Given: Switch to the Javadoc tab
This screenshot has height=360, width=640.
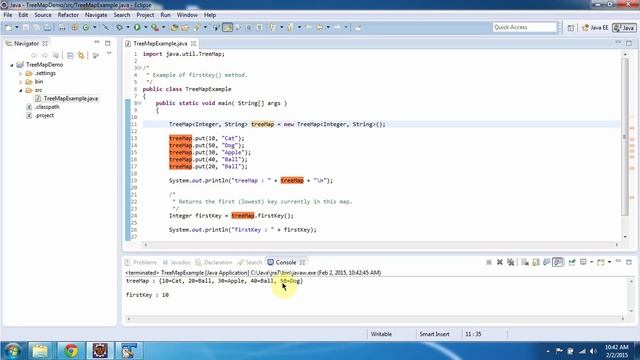Looking at the screenshot, I should (x=176, y=262).
